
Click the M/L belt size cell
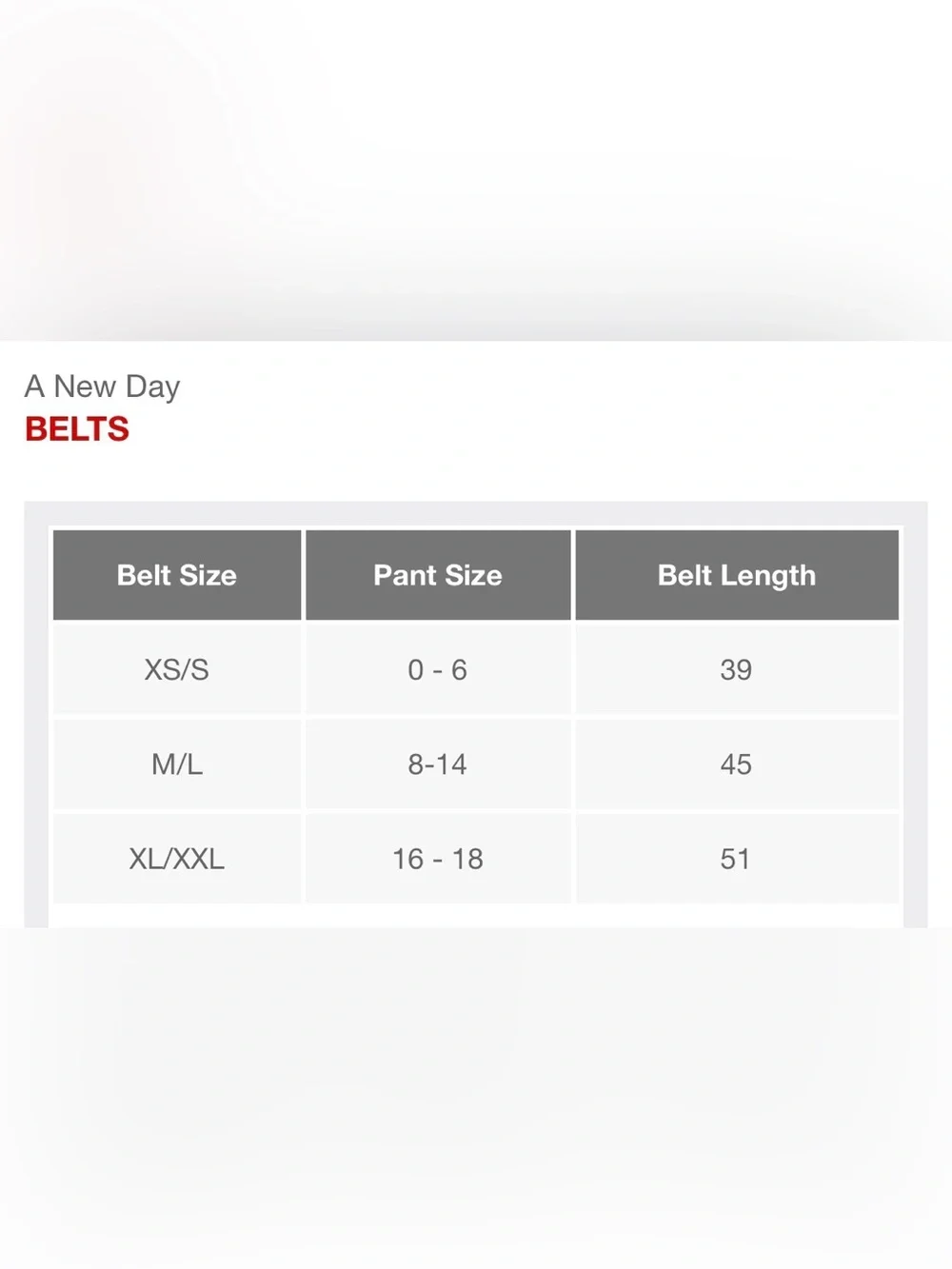pos(177,763)
